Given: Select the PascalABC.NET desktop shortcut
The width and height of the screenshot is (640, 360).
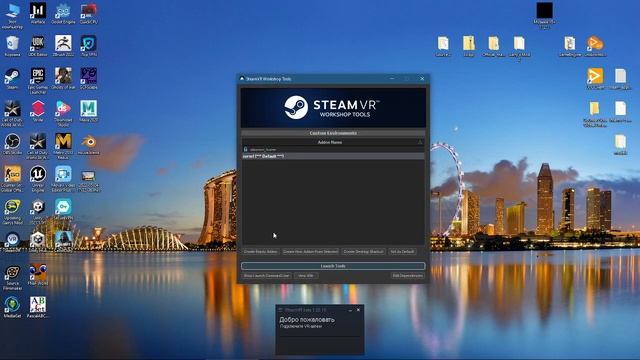Looking at the screenshot, I should tap(38, 307).
